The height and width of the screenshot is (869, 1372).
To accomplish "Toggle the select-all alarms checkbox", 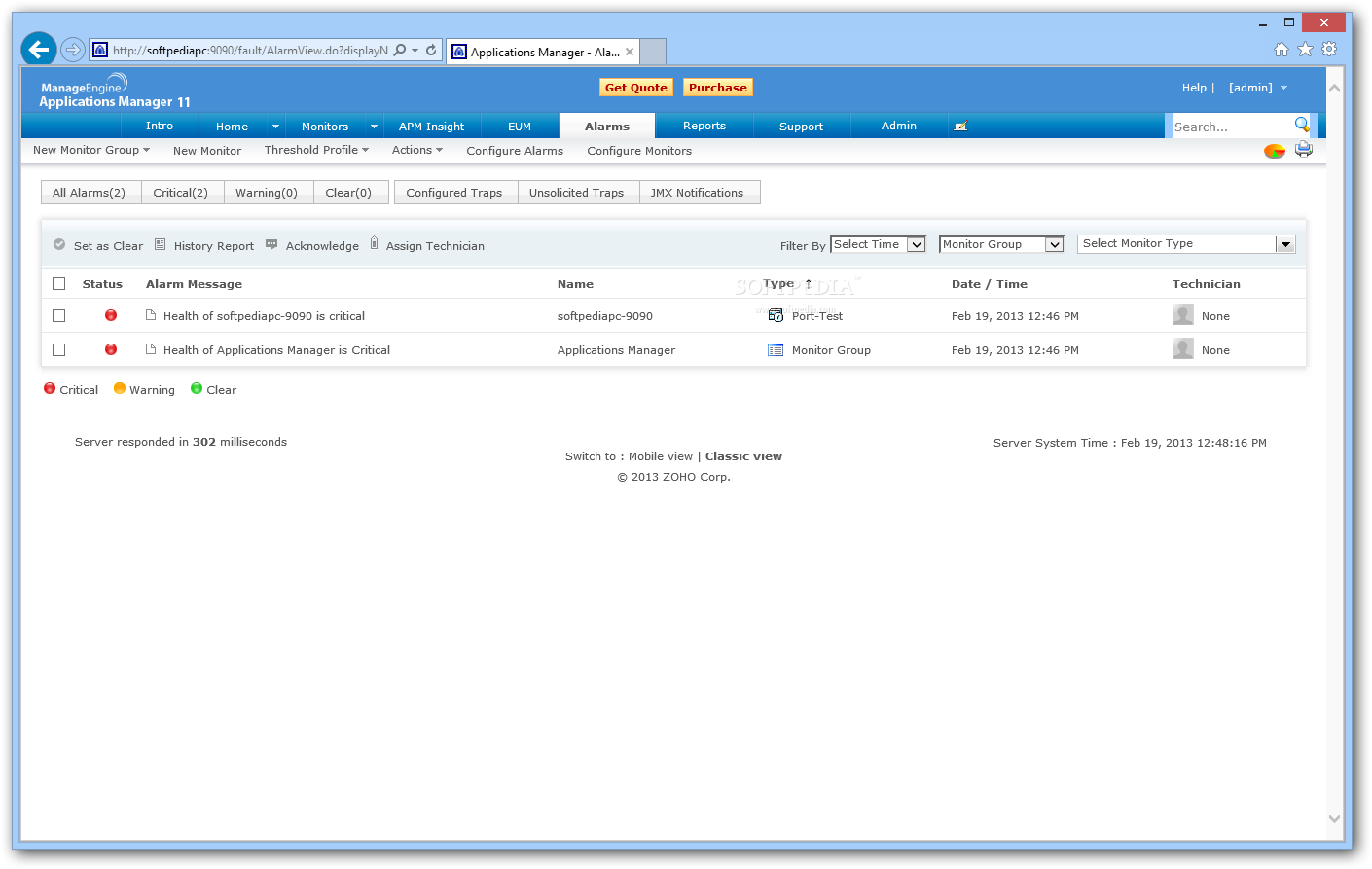I will [59, 284].
